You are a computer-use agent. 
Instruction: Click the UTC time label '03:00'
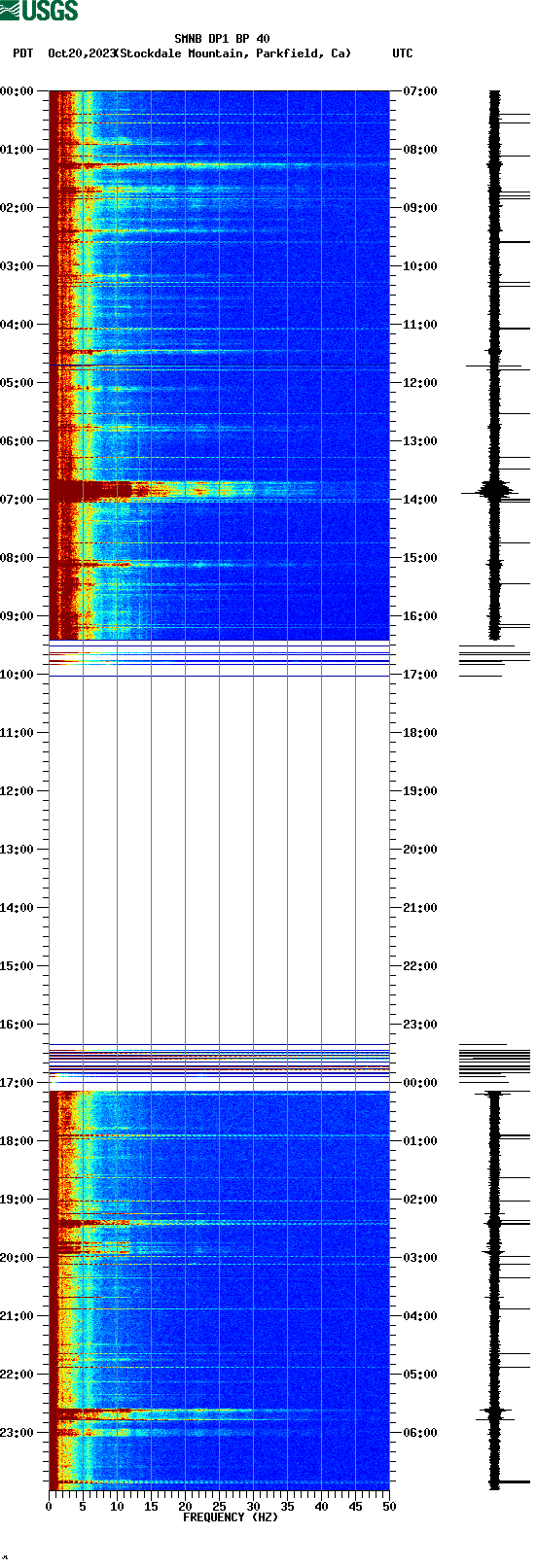pyautogui.click(x=420, y=1258)
